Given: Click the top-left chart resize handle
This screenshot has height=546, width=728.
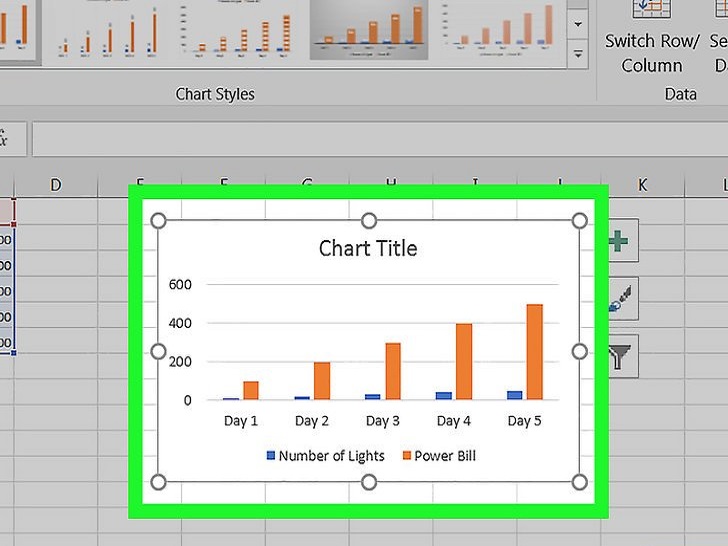Looking at the screenshot, I should tap(158, 221).
